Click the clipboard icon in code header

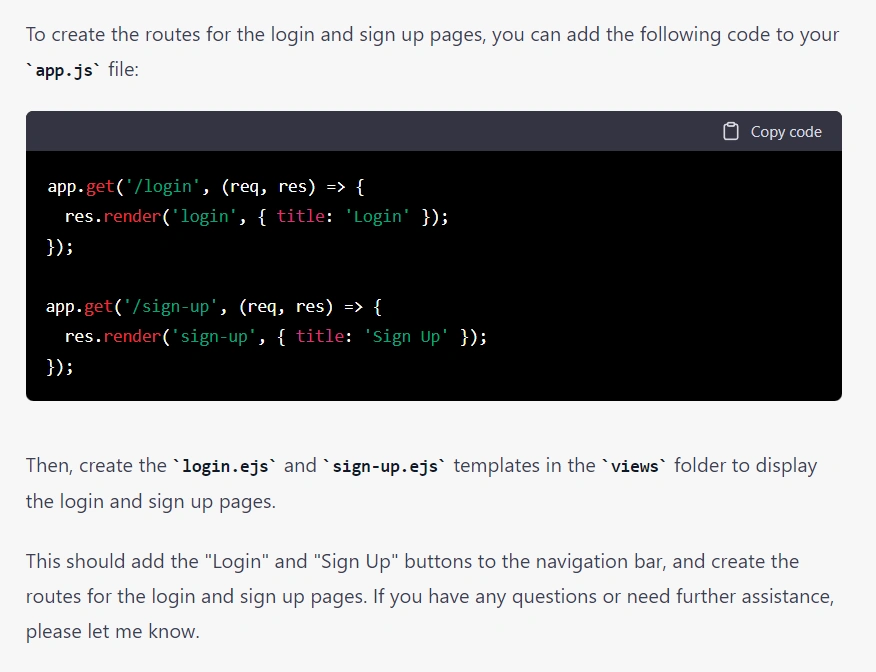tap(731, 131)
